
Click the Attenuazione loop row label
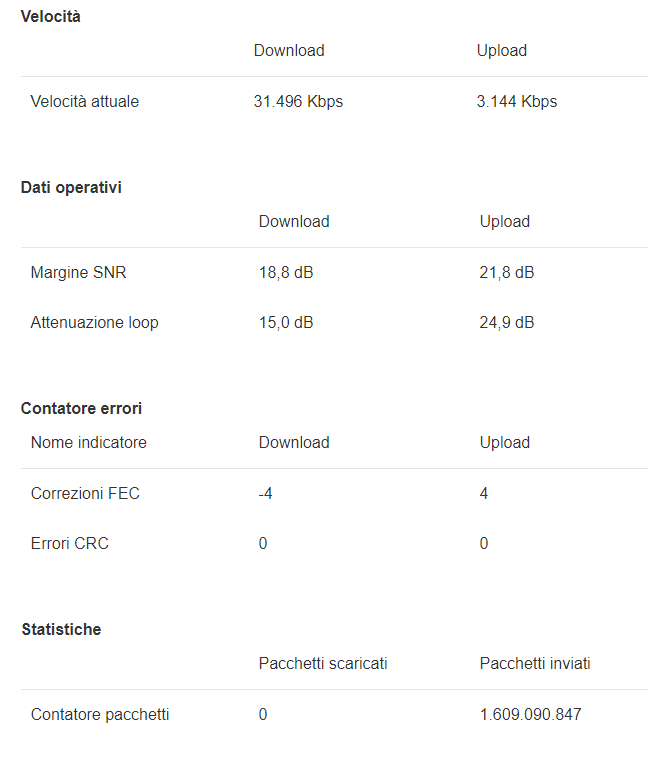(95, 323)
